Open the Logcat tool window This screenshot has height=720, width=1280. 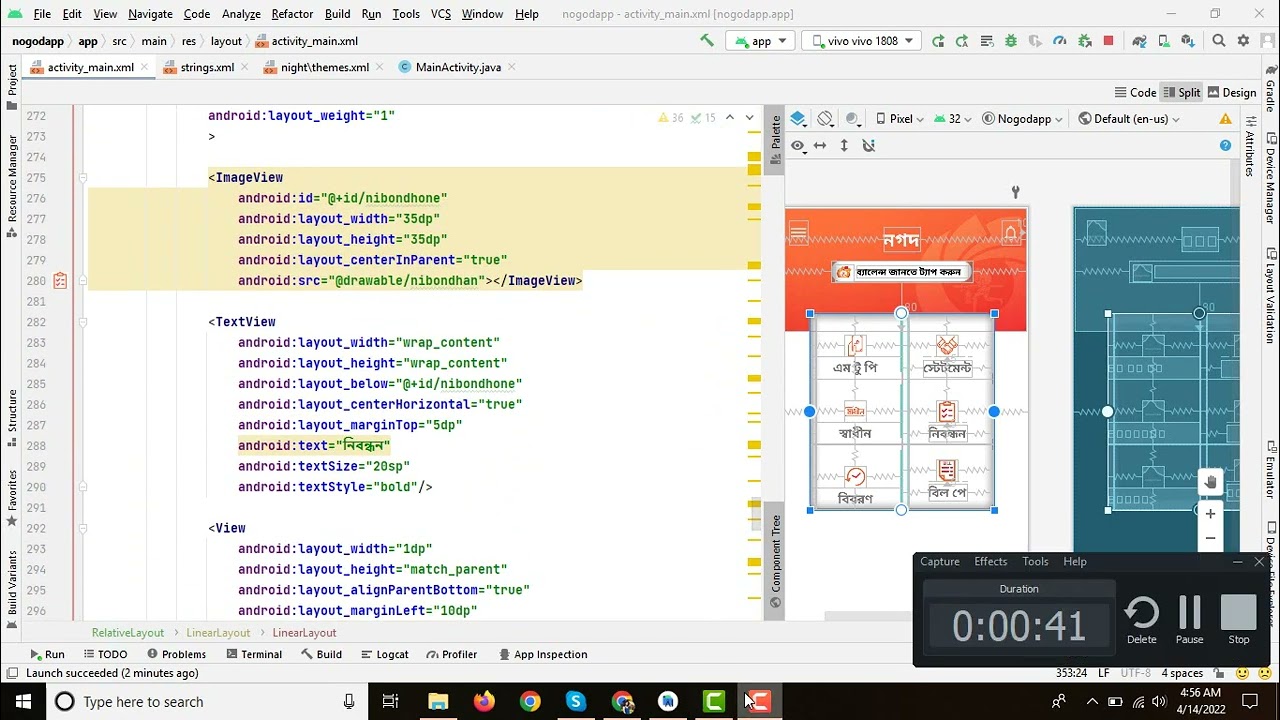[x=383, y=654]
